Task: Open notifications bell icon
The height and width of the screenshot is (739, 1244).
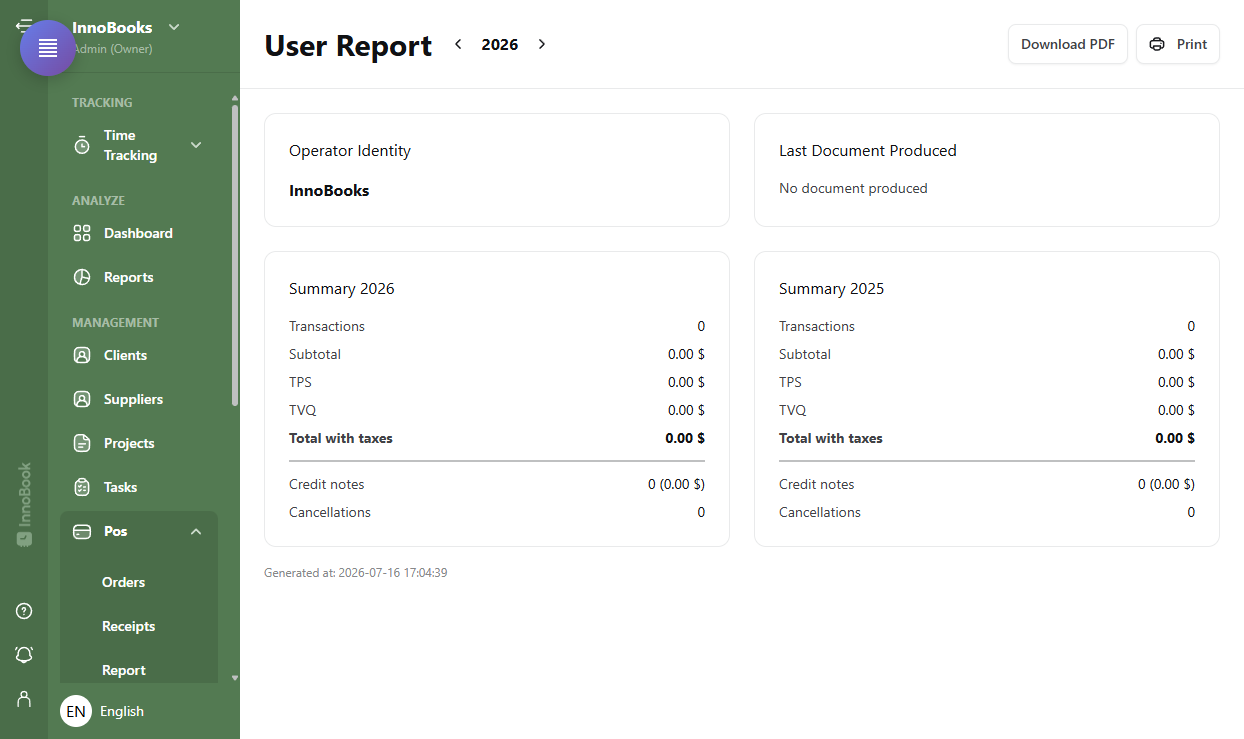Action: (24, 655)
